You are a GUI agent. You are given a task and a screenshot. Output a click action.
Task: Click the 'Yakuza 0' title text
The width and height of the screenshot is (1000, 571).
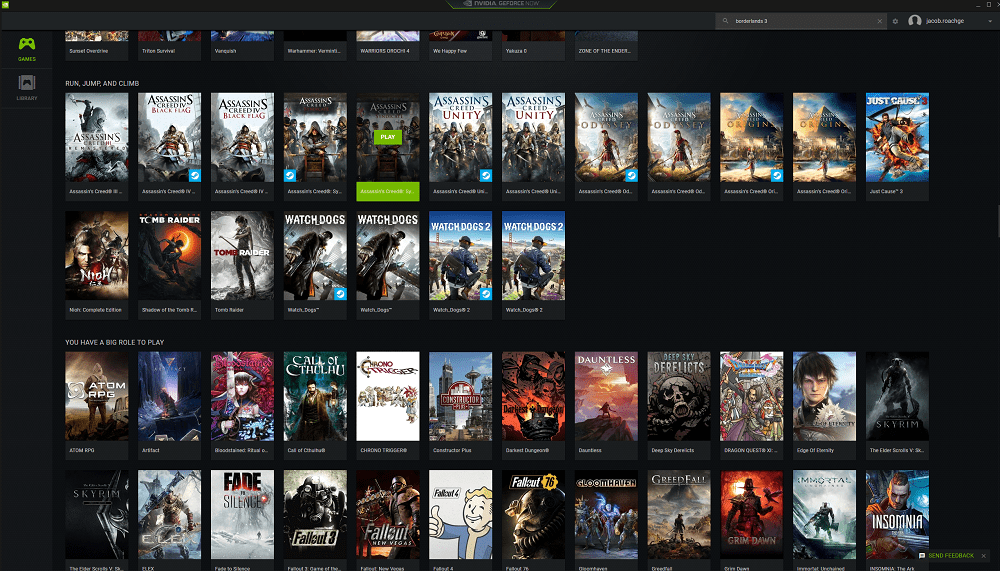(x=516, y=51)
